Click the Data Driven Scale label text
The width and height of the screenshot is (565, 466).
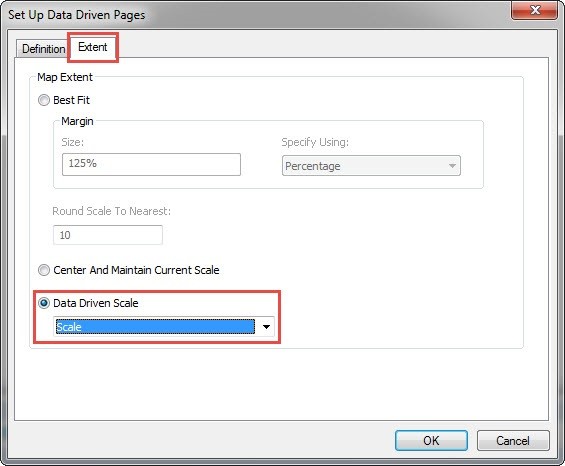click(95, 303)
